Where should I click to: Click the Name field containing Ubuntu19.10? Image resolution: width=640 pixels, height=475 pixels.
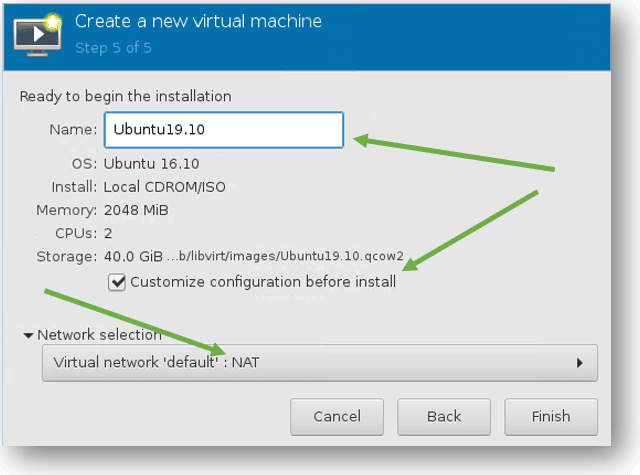224,130
